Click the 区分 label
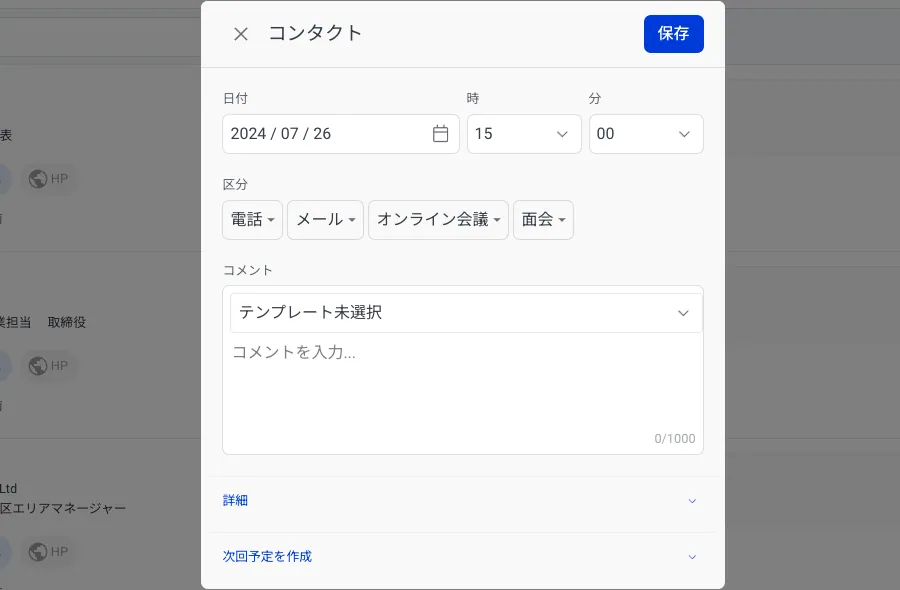The width and height of the screenshot is (900, 590). pyautogui.click(x=235, y=185)
